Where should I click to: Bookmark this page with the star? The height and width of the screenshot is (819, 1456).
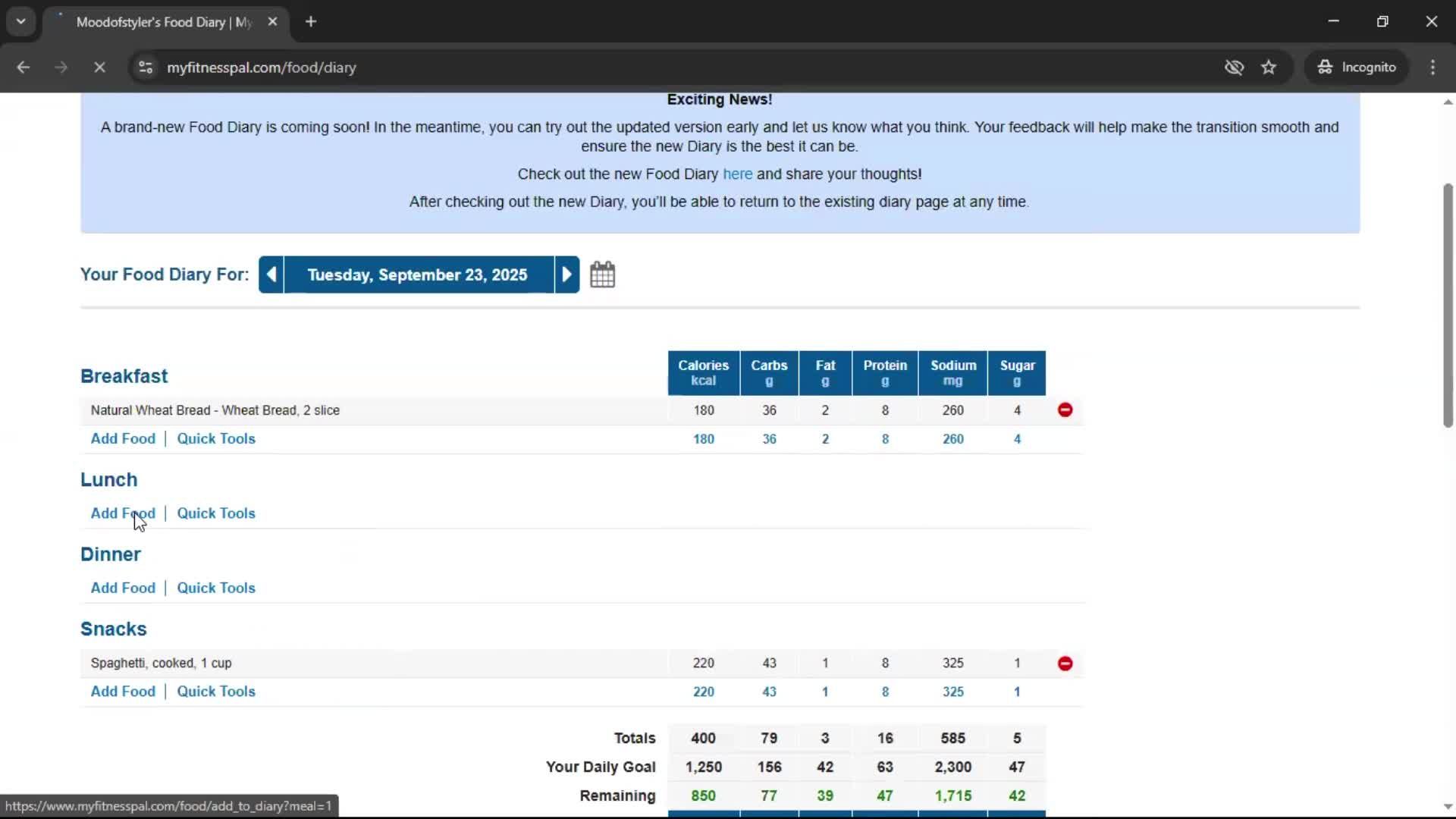pos(1269,67)
